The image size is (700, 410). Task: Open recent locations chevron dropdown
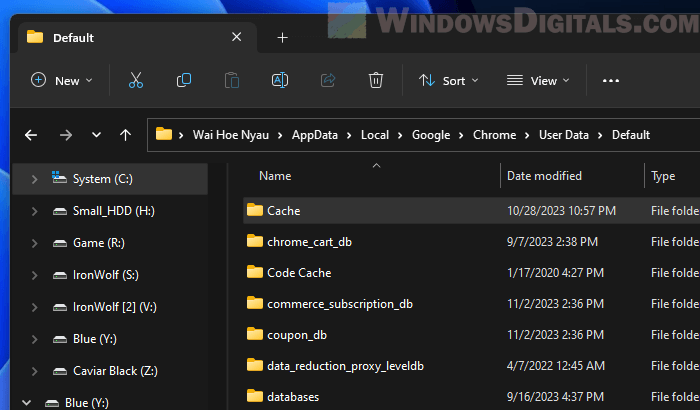click(96, 135)
